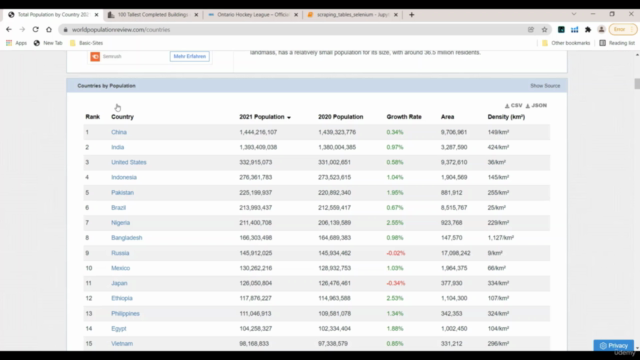Open the Ethiopia country link
The height and width of the screenshot is (360, 640).
click(122, 298)
